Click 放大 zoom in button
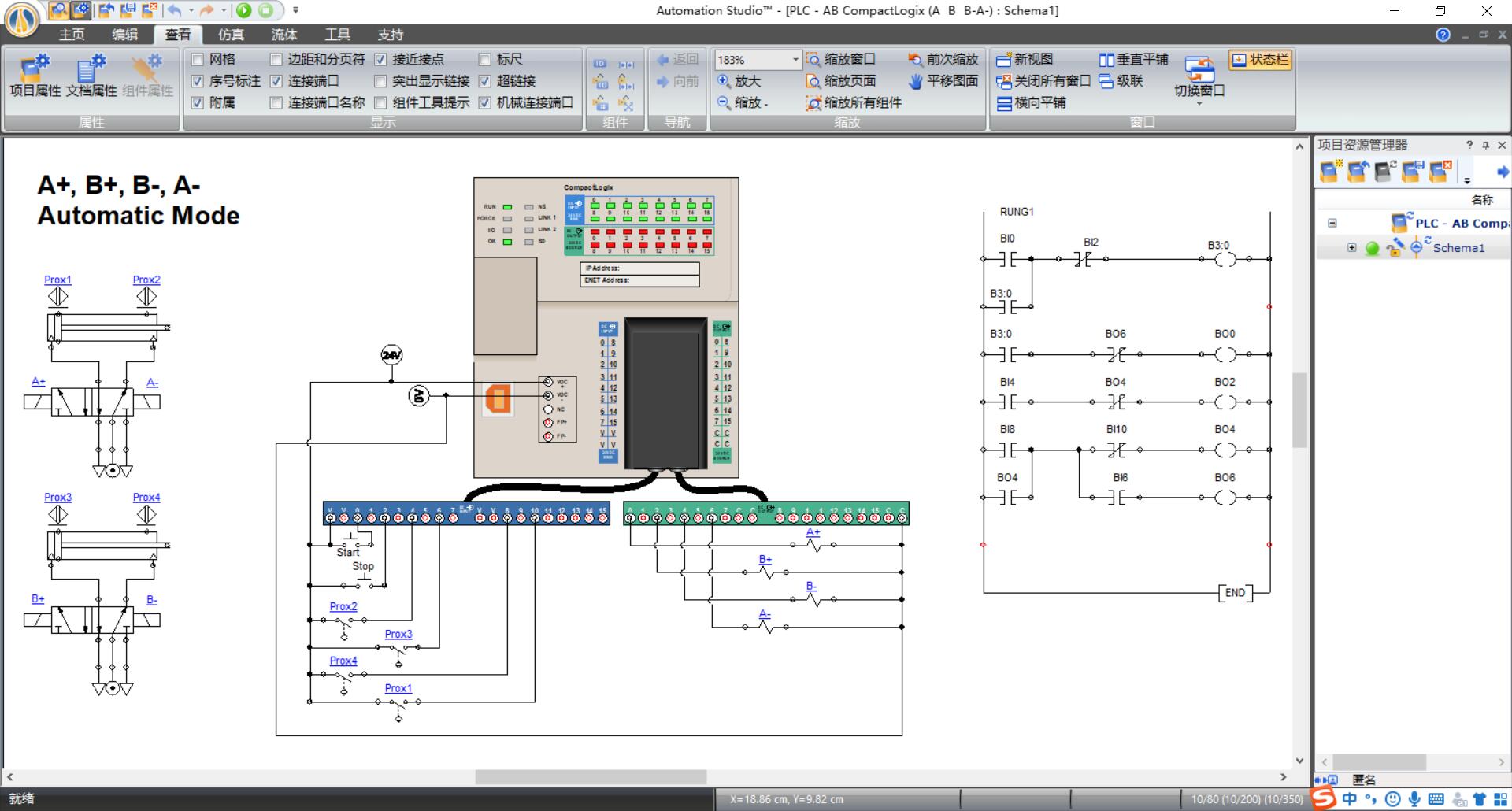 pos(739,81)
